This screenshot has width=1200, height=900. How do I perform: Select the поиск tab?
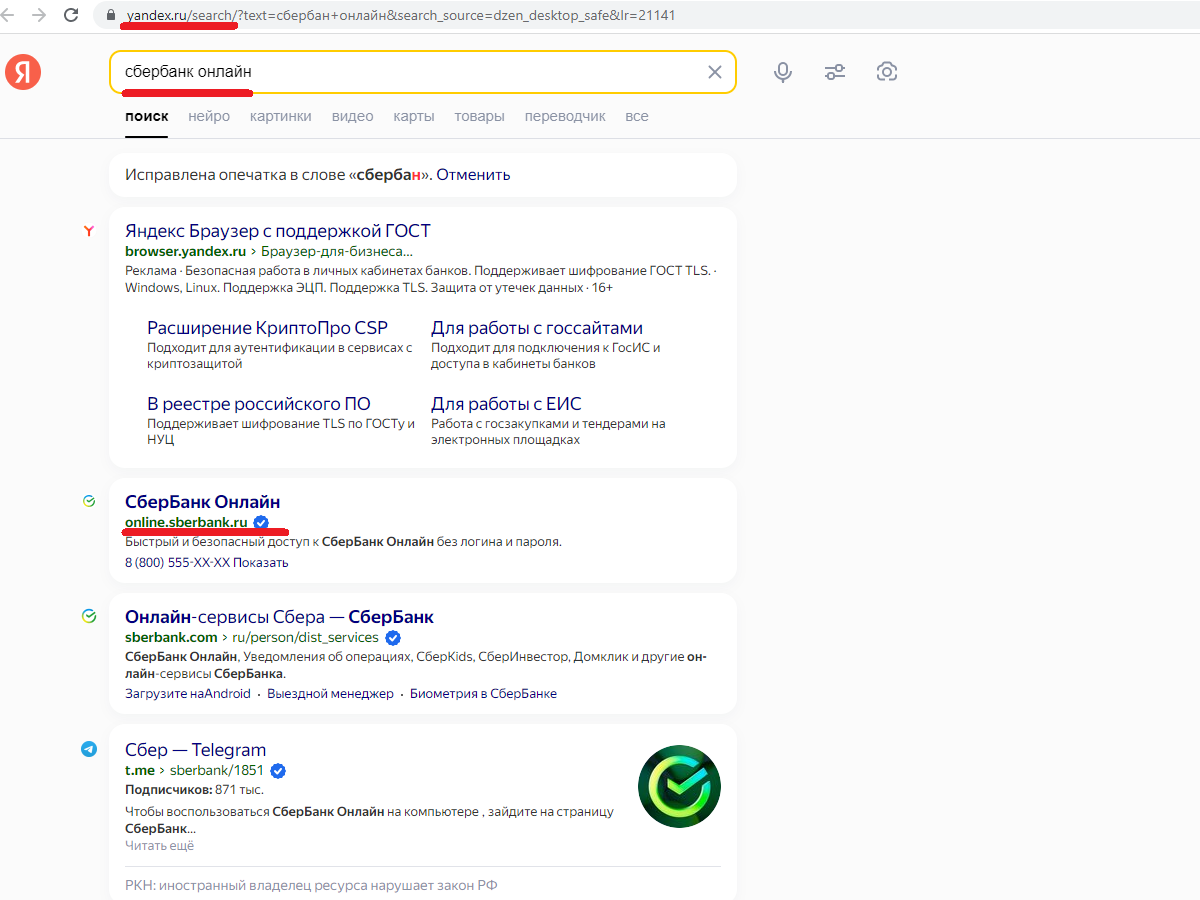(x=147, y=116)
